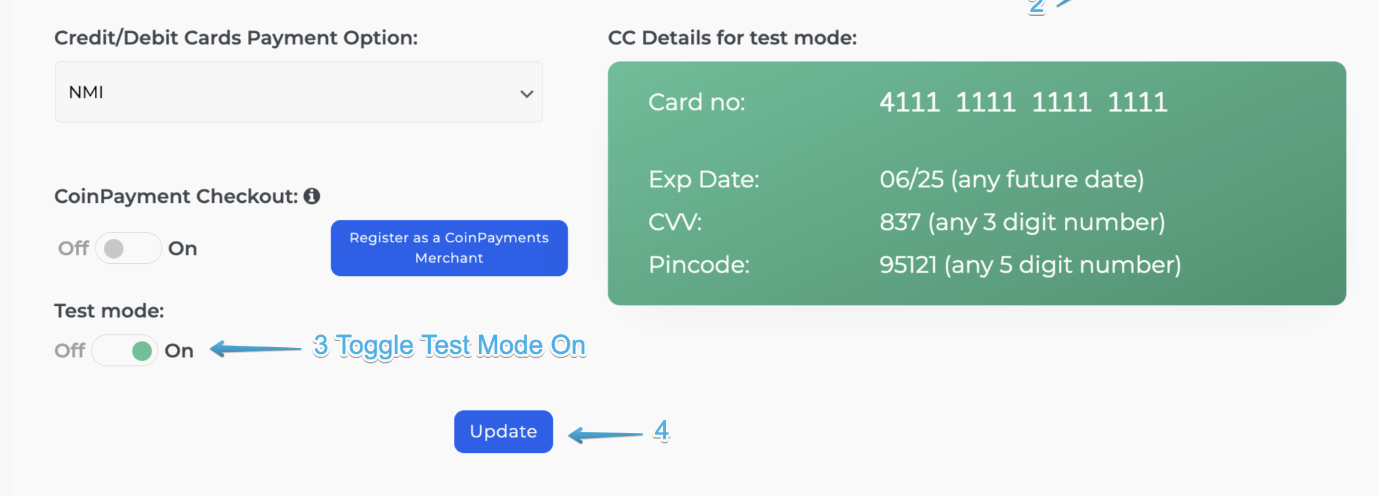
Task: Select the CVV value 837 text
Action: (900, 222)
